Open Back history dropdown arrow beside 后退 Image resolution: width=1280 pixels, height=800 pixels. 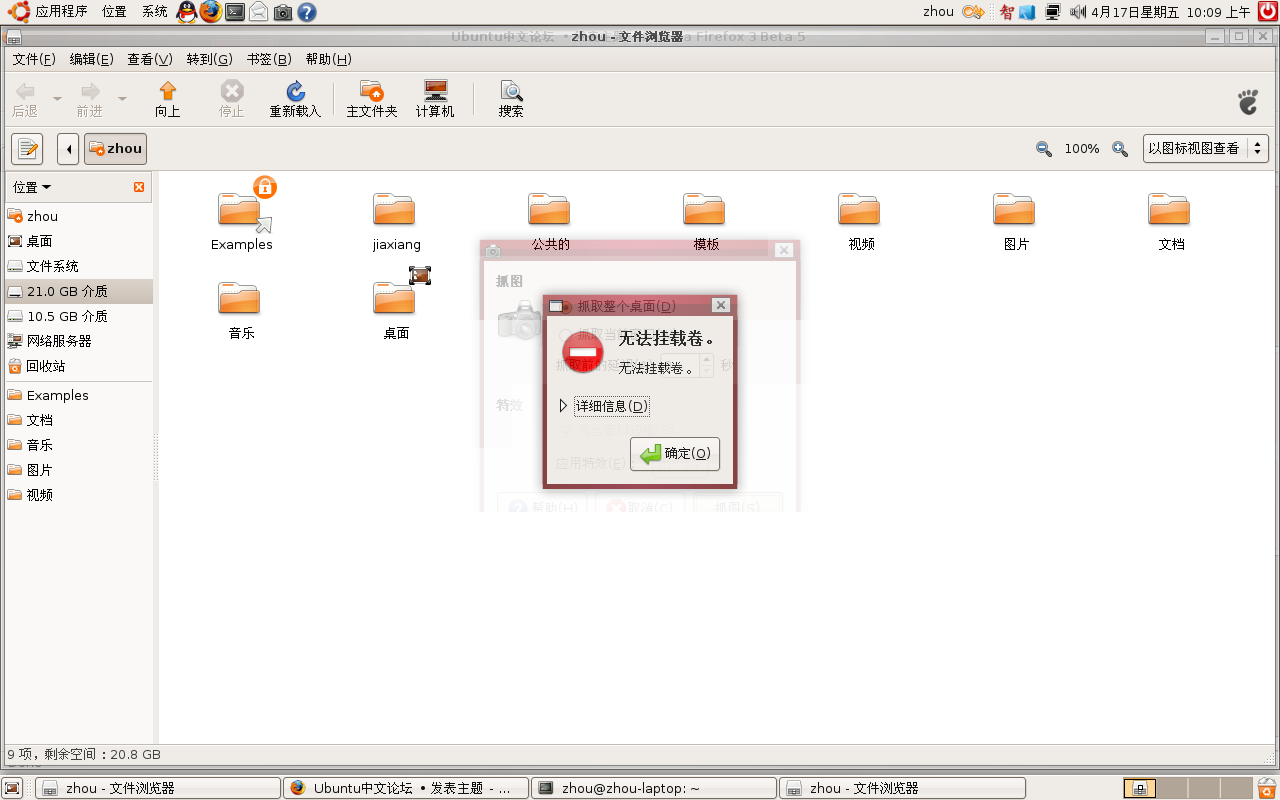click(57, 100)
